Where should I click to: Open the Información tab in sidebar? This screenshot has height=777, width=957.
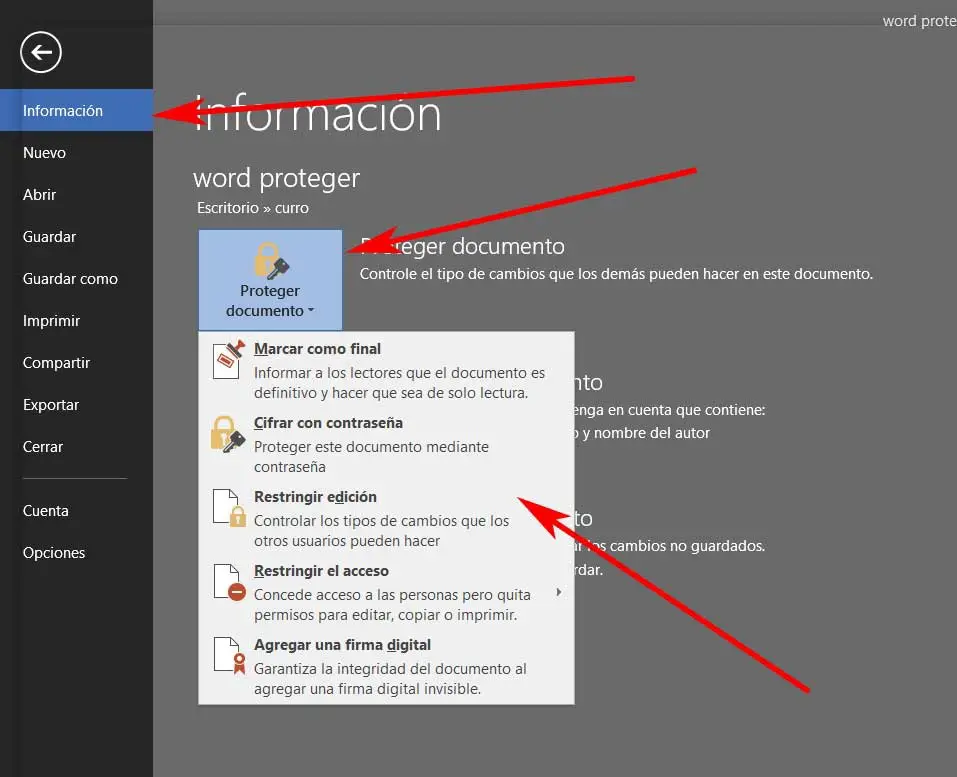pyautogui.click(x=76, y=110)
